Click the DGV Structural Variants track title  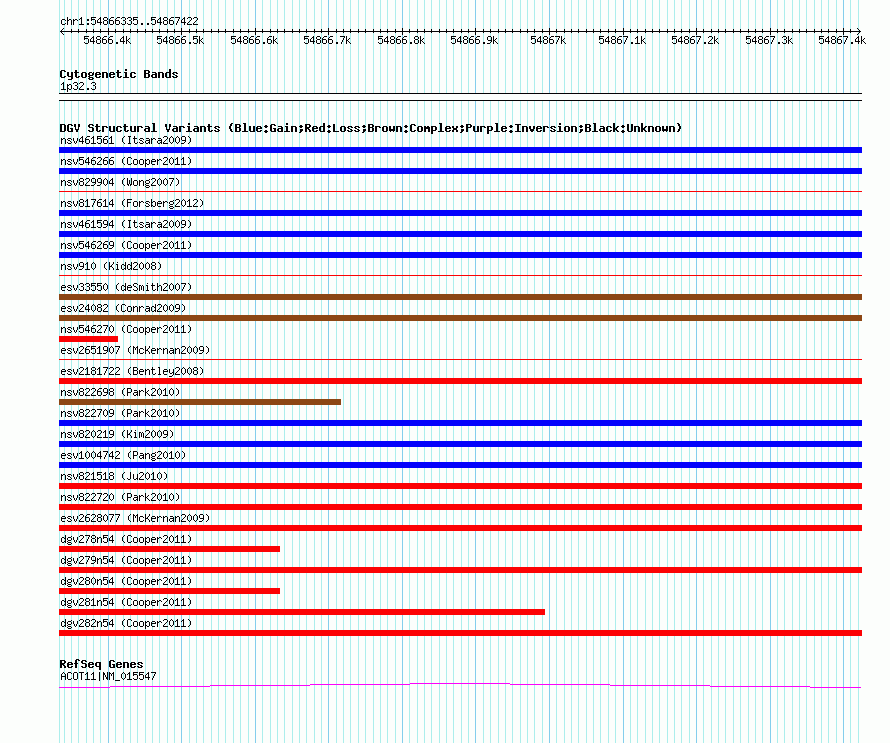(371, 128)
